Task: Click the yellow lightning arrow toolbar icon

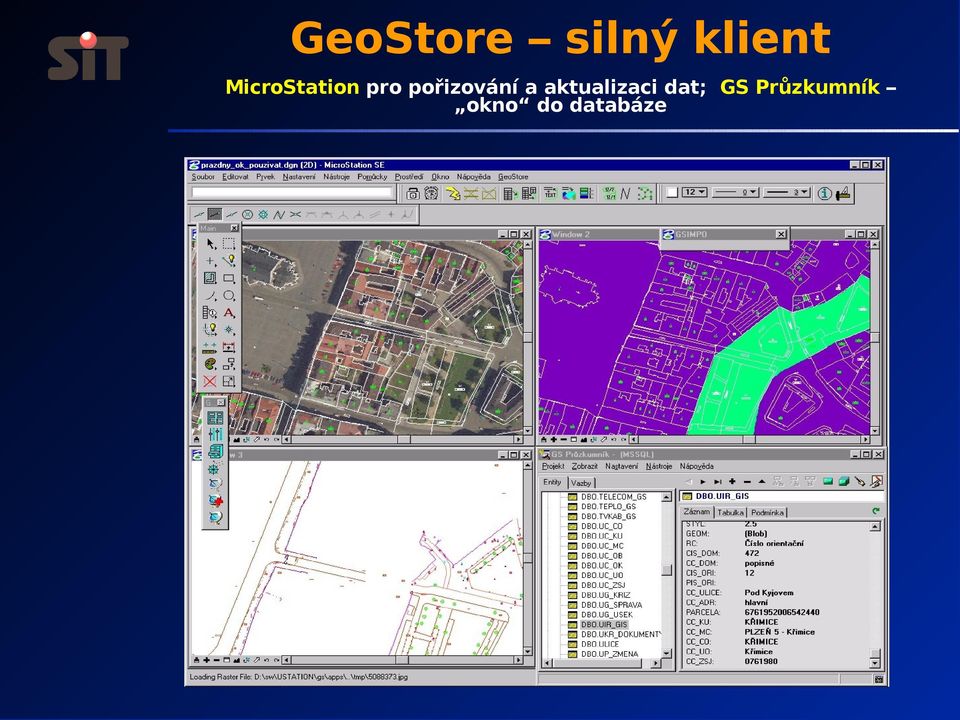Action: [452, 193]
